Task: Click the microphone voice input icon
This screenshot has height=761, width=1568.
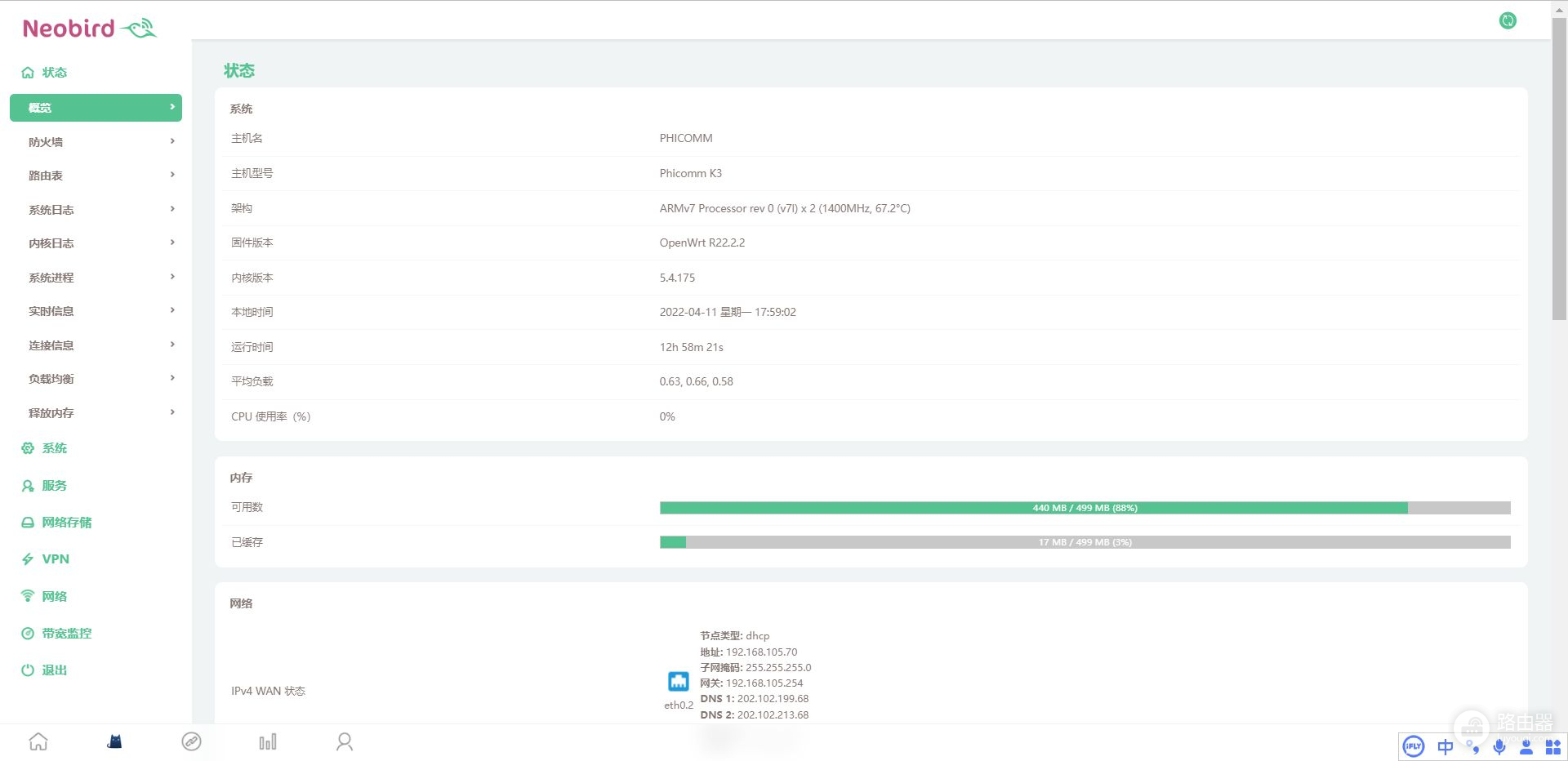Action: pyautogui.click(x=1499, y=746)
